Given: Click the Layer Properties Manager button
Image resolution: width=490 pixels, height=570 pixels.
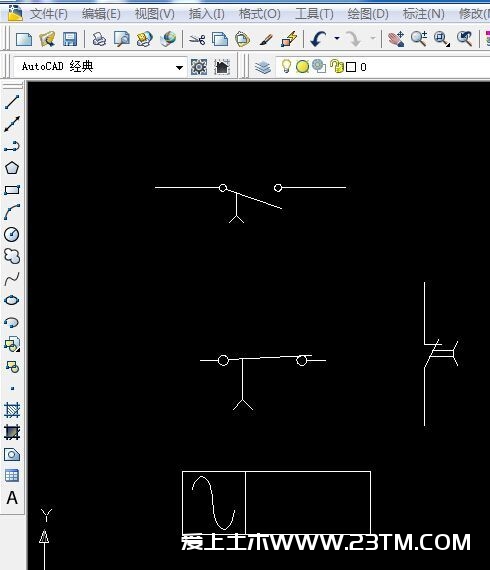Looking at the screenshot, I should tap(263, 67).
